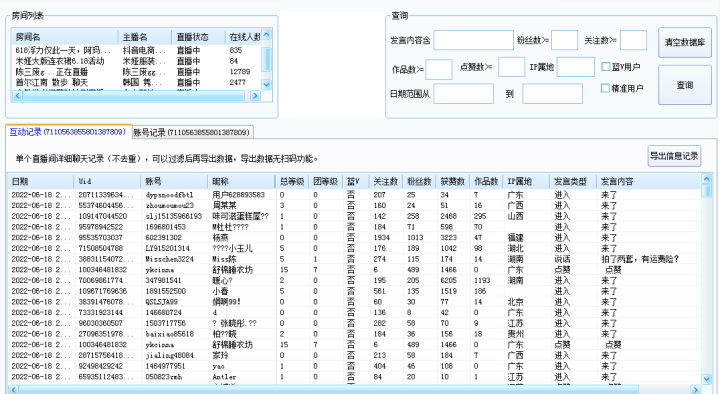Viewport: 720px width, 394px height.
Task: Click the 昵称 column header
Action: point(241,181)
